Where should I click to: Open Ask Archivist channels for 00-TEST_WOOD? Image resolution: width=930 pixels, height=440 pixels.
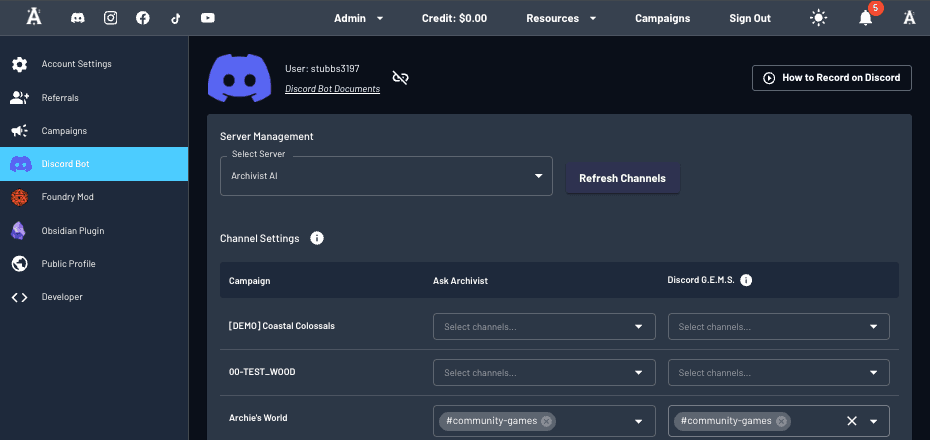tap(544, 373)
